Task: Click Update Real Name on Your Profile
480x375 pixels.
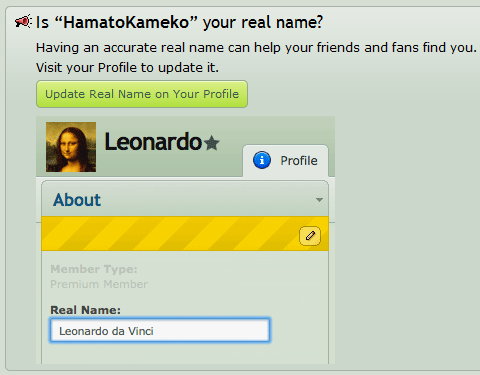Action: pos(142,94)
